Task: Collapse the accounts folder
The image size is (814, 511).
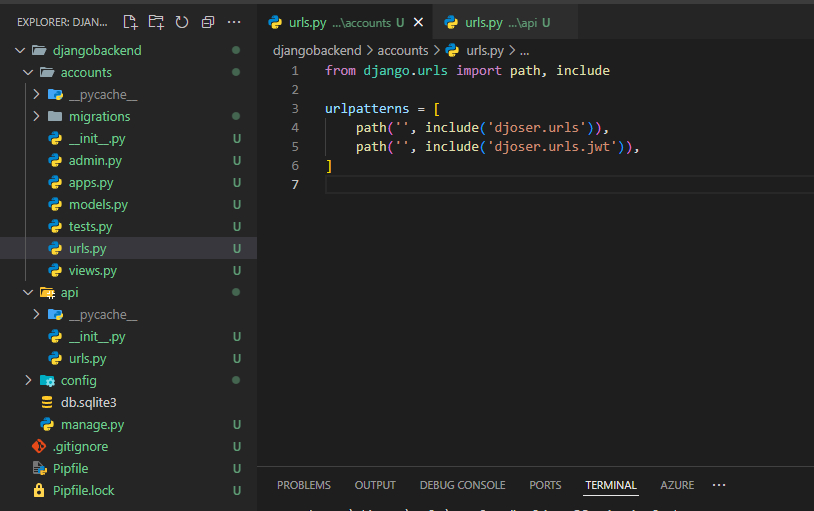Action: (86, 72)
